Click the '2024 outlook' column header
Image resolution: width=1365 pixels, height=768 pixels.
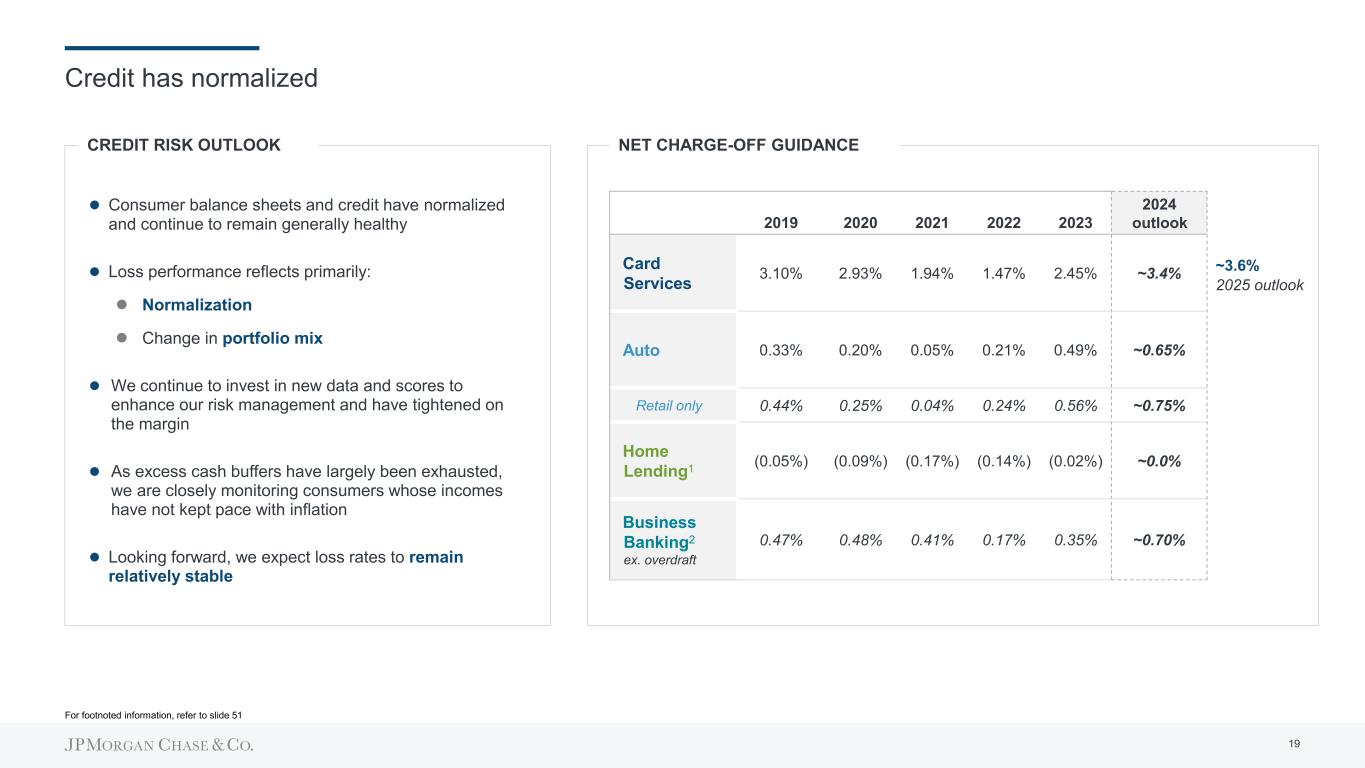[x=1159, y=213]
